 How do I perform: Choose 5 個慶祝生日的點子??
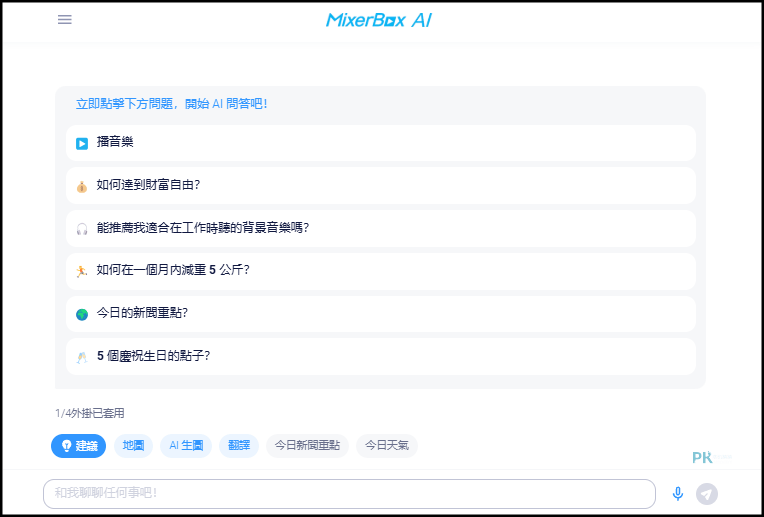(381, 357)
